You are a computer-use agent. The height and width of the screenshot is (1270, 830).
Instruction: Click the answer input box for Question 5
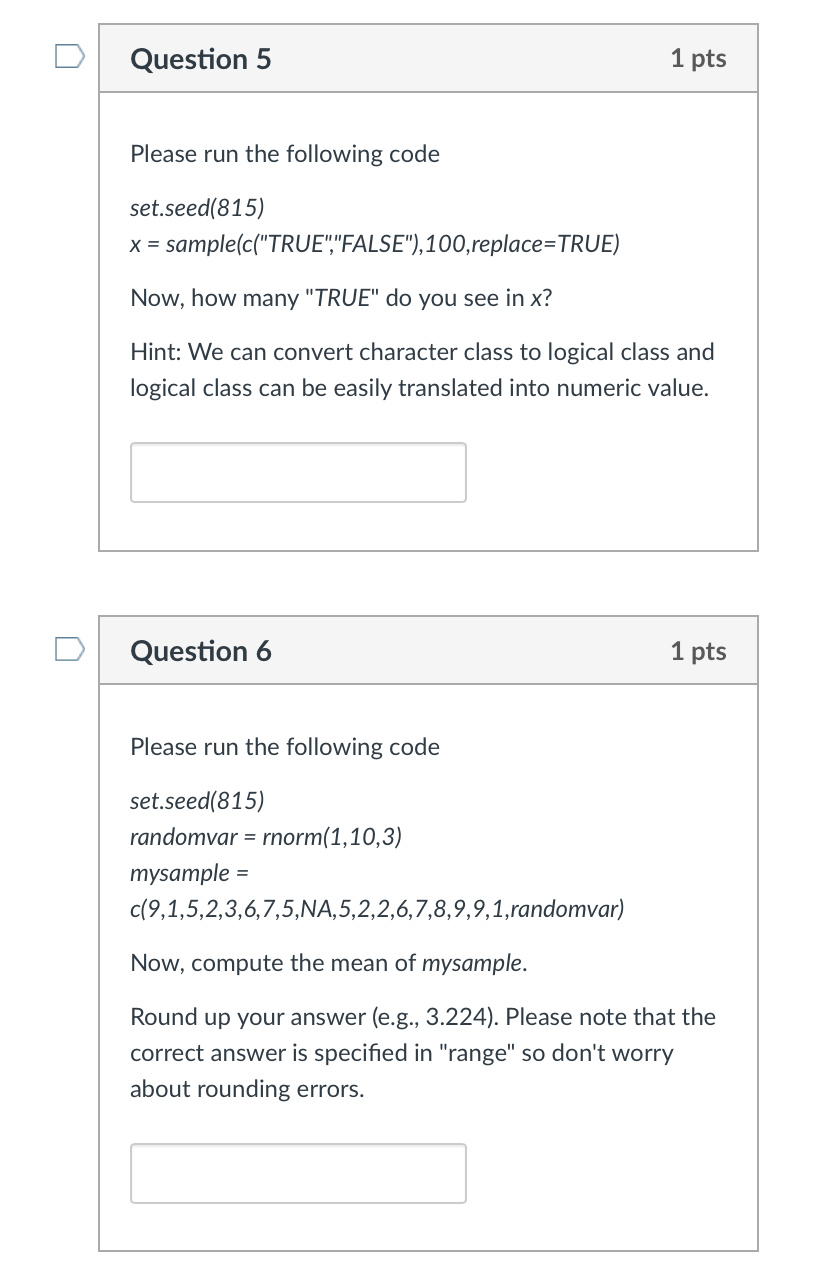(297, 472)
